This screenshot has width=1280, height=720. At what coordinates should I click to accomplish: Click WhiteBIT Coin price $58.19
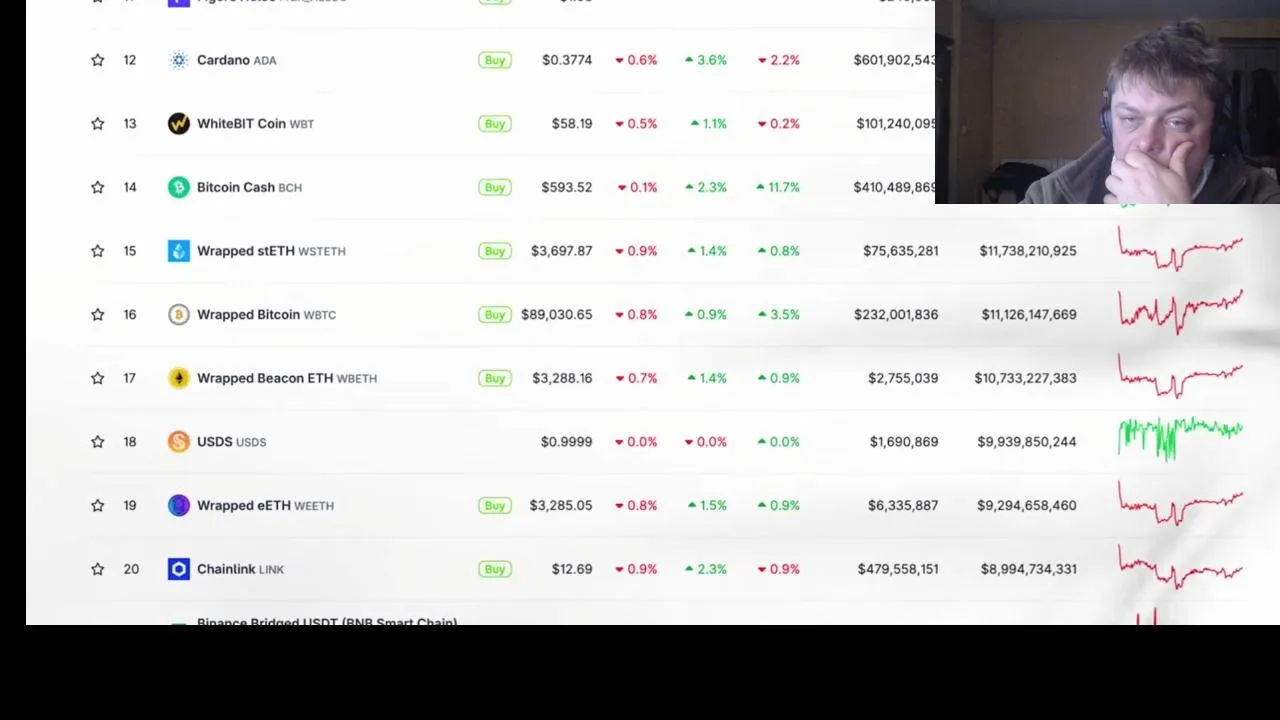pyautogui.click(x=572, y=124)
